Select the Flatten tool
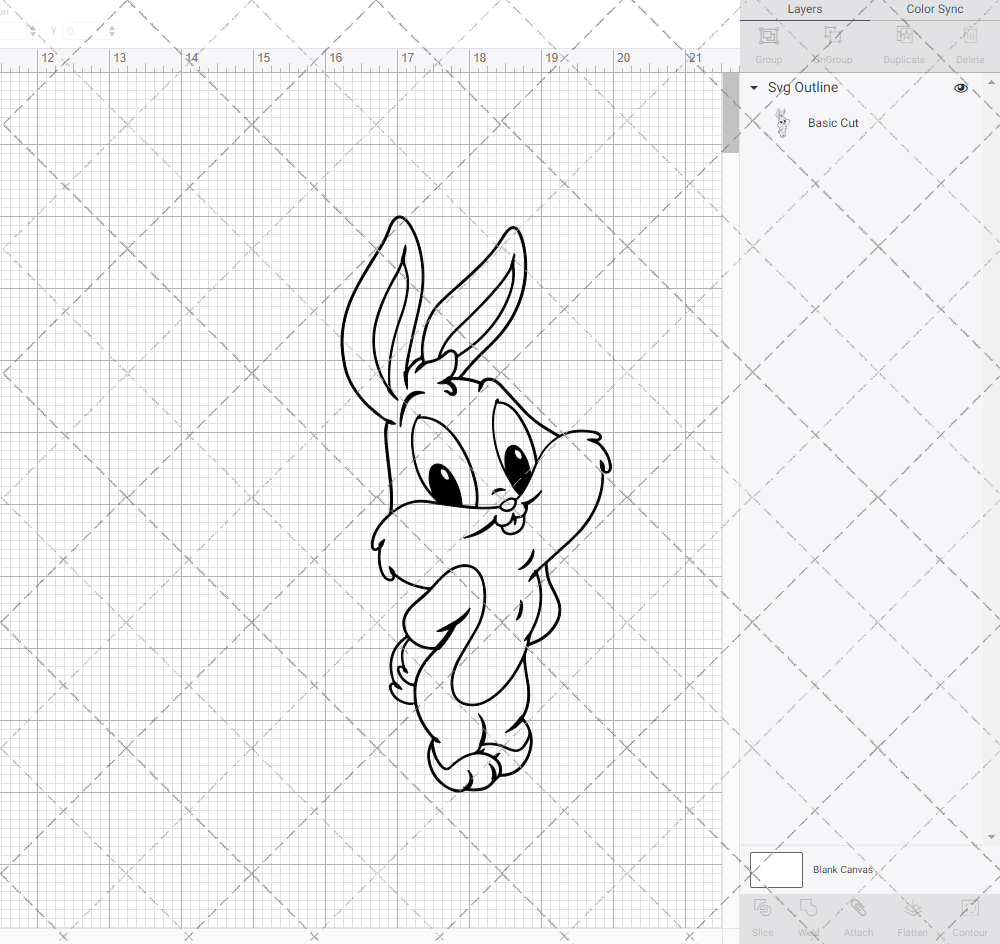Image resolution: width=1000 pixels, height=944 pixels. [x=912, y=914]
